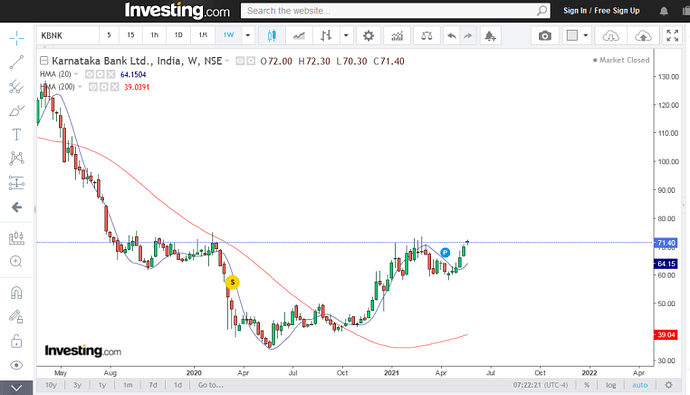
Task: Create a new alert bell
Action: (x=490, y=36)
